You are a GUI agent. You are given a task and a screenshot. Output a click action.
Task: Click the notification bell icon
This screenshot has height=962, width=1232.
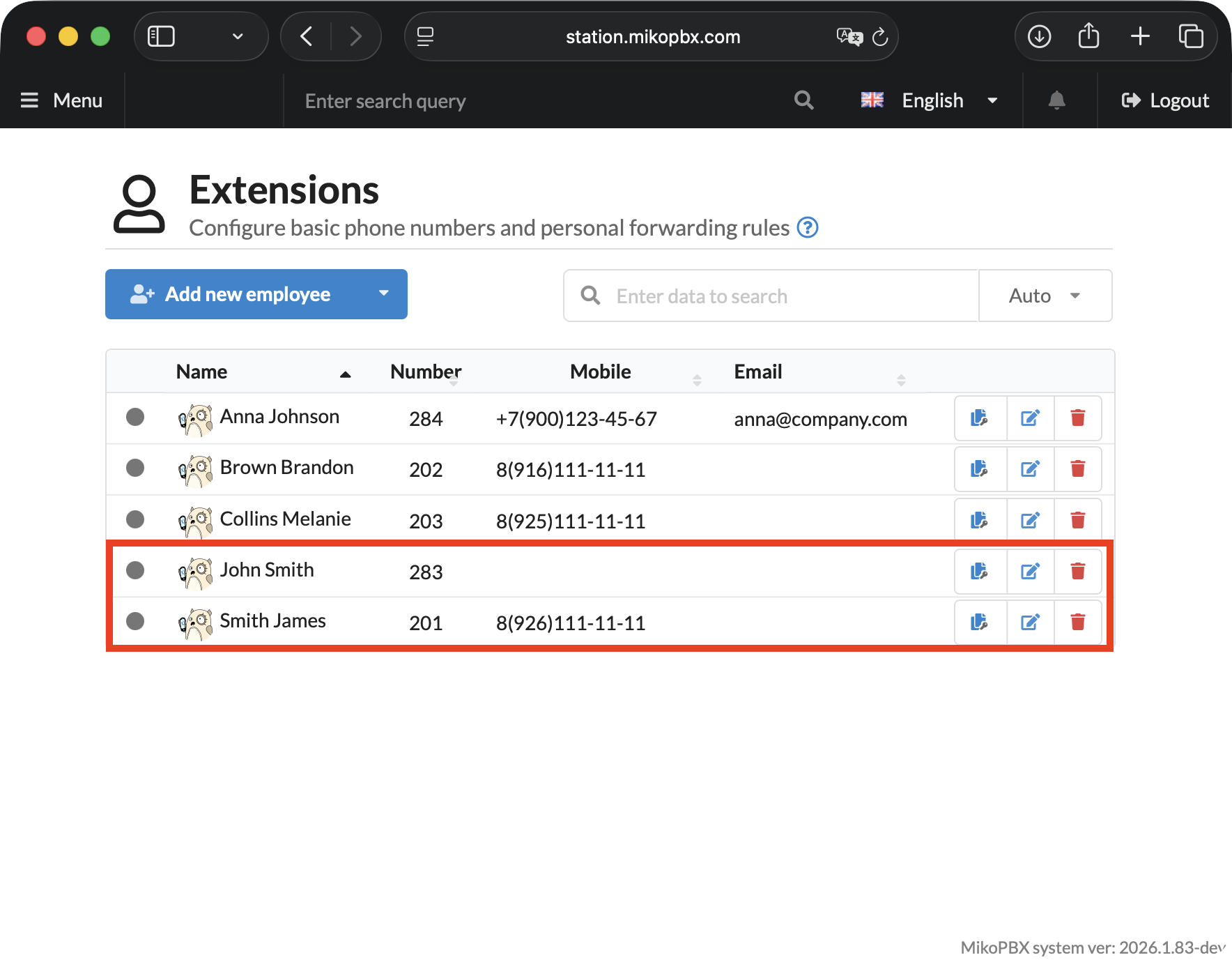click(1056, 101)
